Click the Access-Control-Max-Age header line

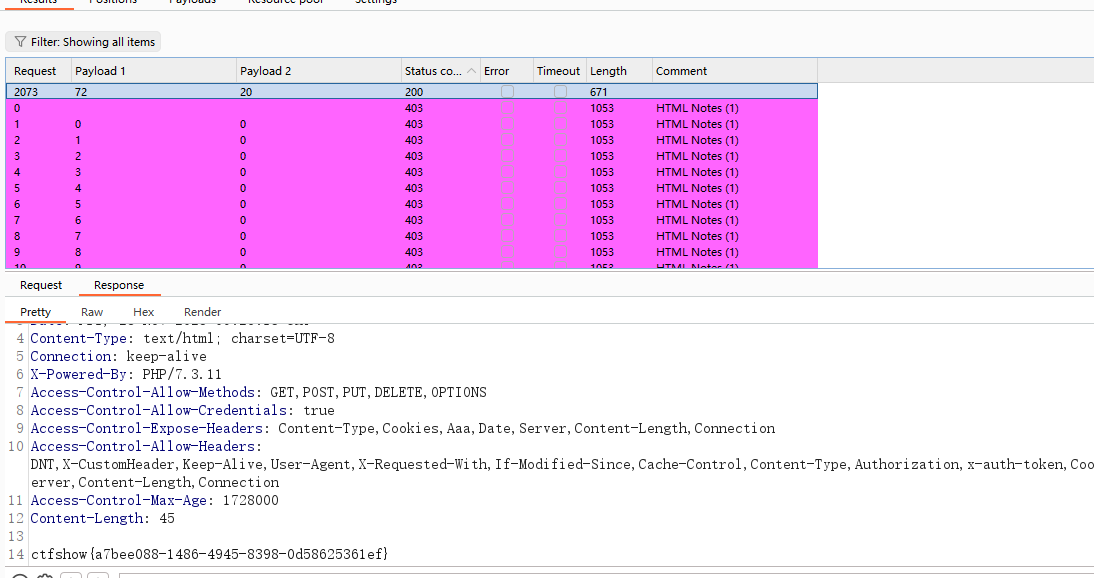click(155, 501)
